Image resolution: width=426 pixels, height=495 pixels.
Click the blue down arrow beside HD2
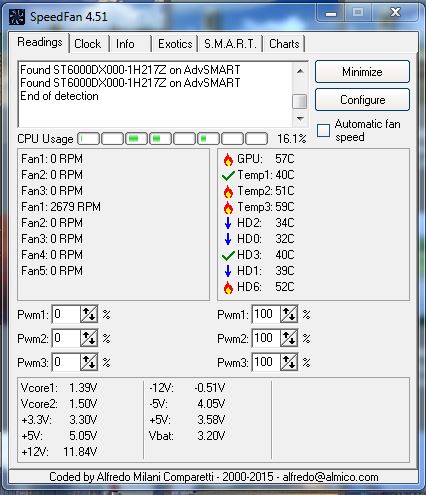(228, 223)
